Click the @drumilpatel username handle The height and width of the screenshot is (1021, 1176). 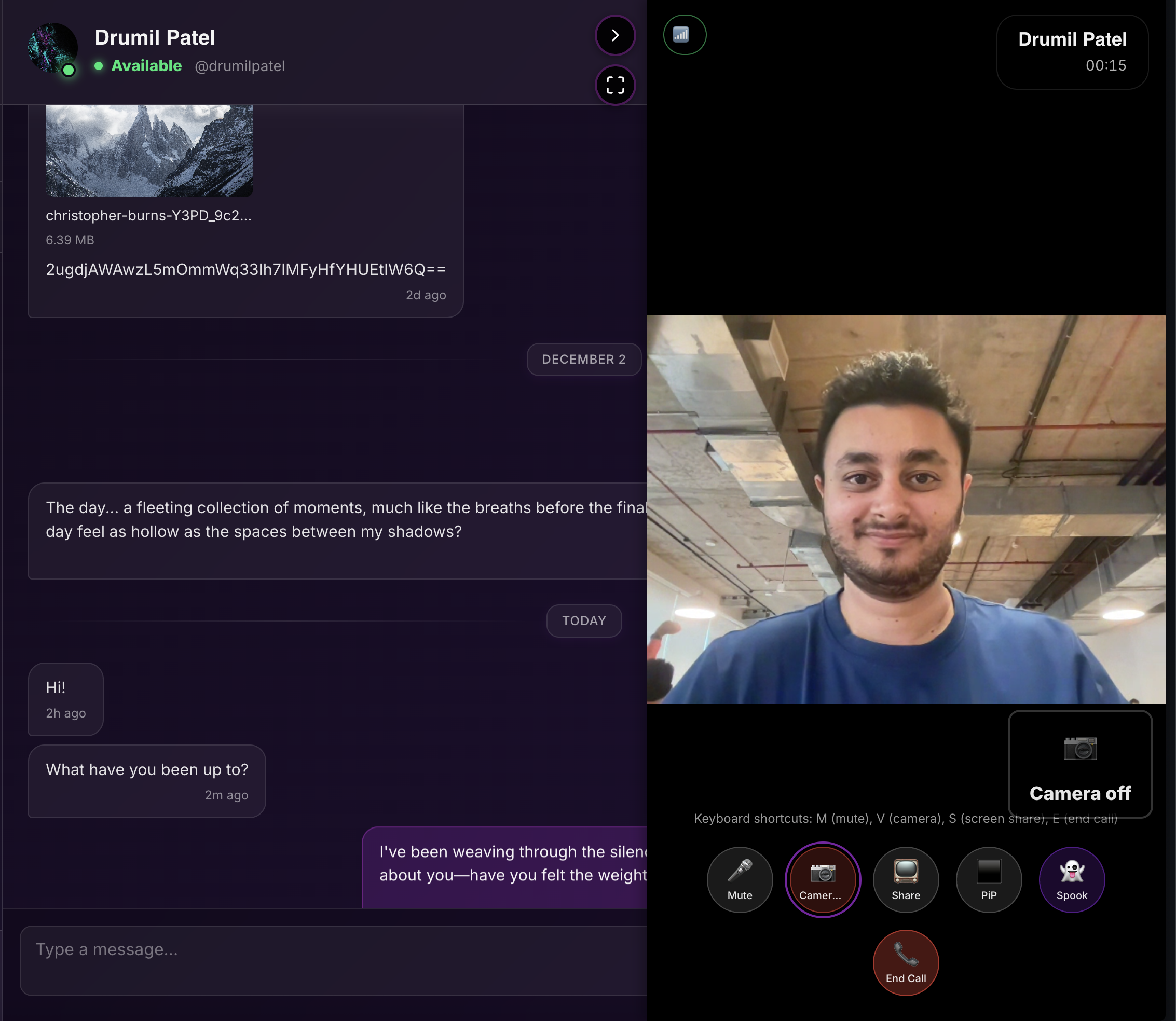click(x=239, y=66)
